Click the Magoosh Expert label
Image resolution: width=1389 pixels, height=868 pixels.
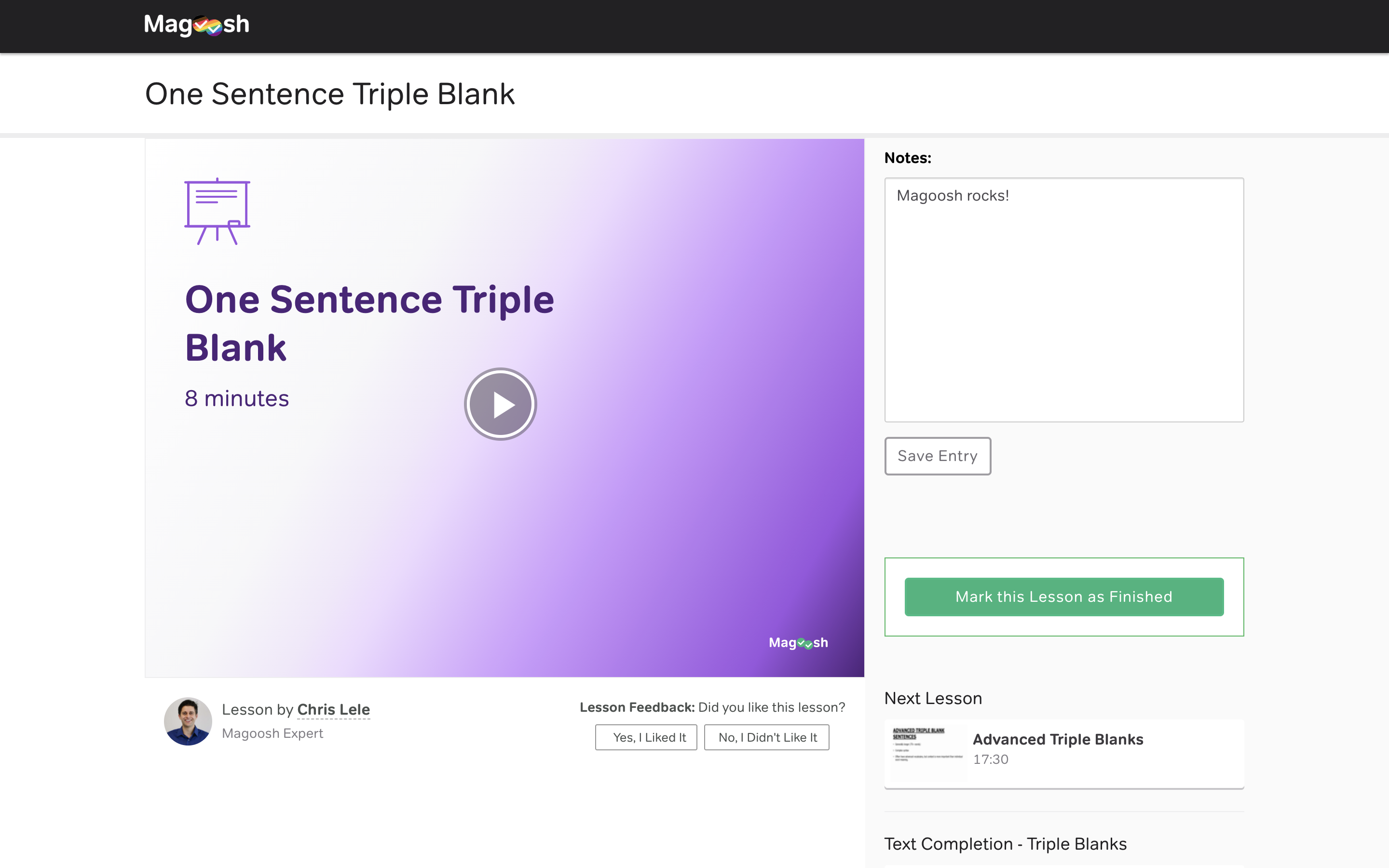coord(272,733)
